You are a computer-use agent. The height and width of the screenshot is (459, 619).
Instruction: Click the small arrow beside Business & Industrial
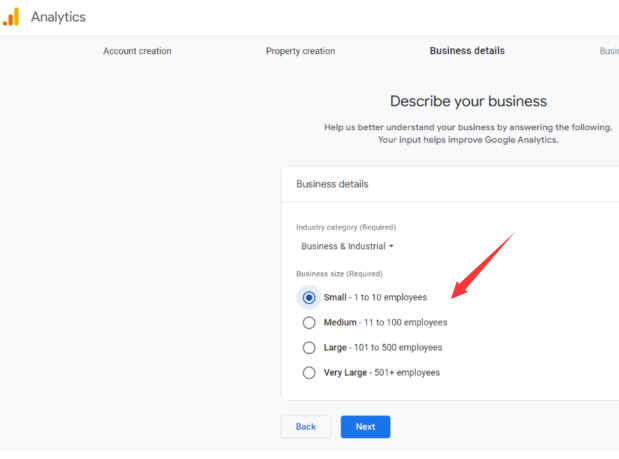pos(391,246)
